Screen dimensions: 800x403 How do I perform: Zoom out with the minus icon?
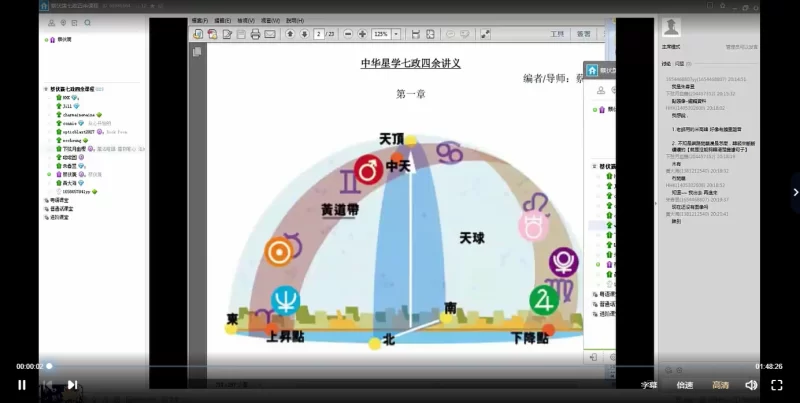click(x=348, y=34)
